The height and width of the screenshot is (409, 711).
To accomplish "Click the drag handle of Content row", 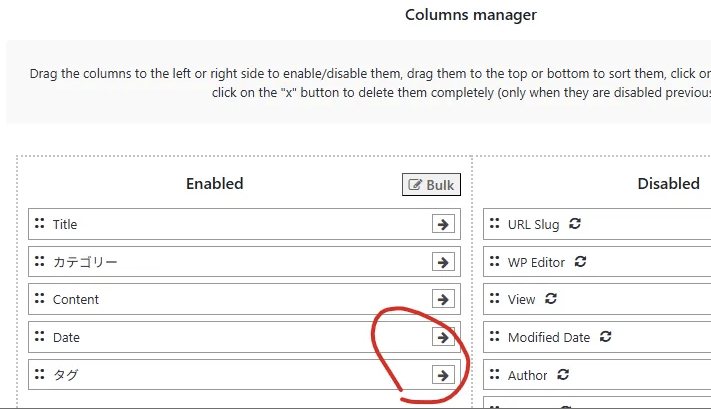I will pos(39,299).
